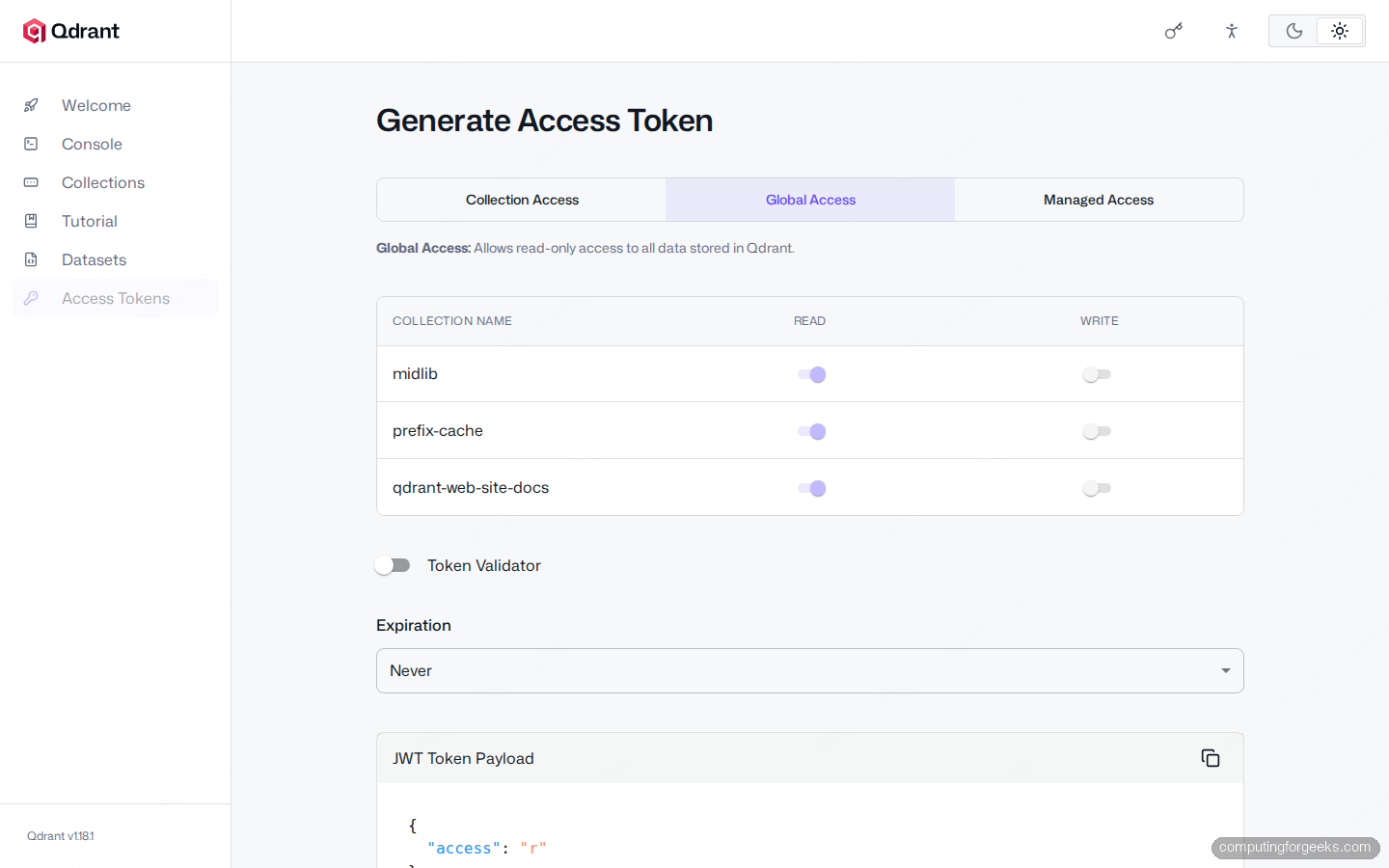1389x868 pixels.
Task: Click the midlib collection name
Action: pyautogui.click(x=415, y=373)
